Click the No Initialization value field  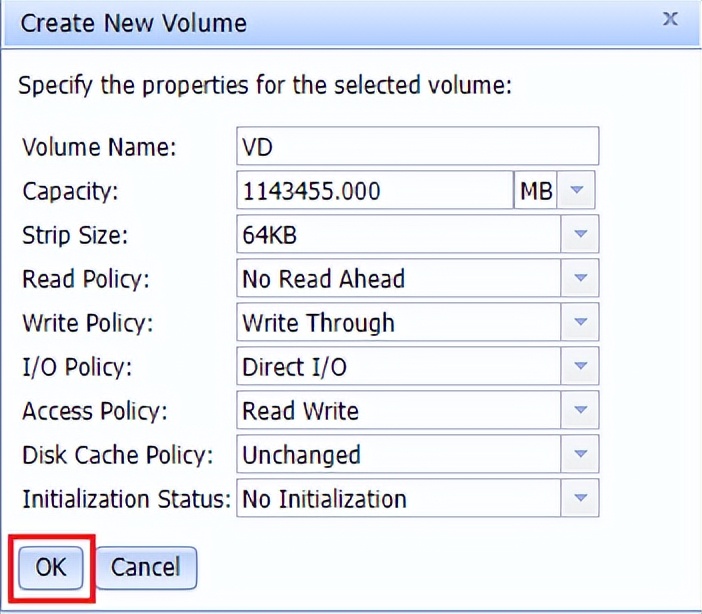[398, 498]
